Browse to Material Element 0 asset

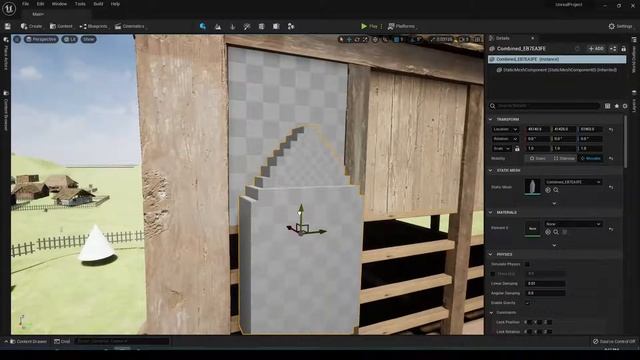click(556, 232)
